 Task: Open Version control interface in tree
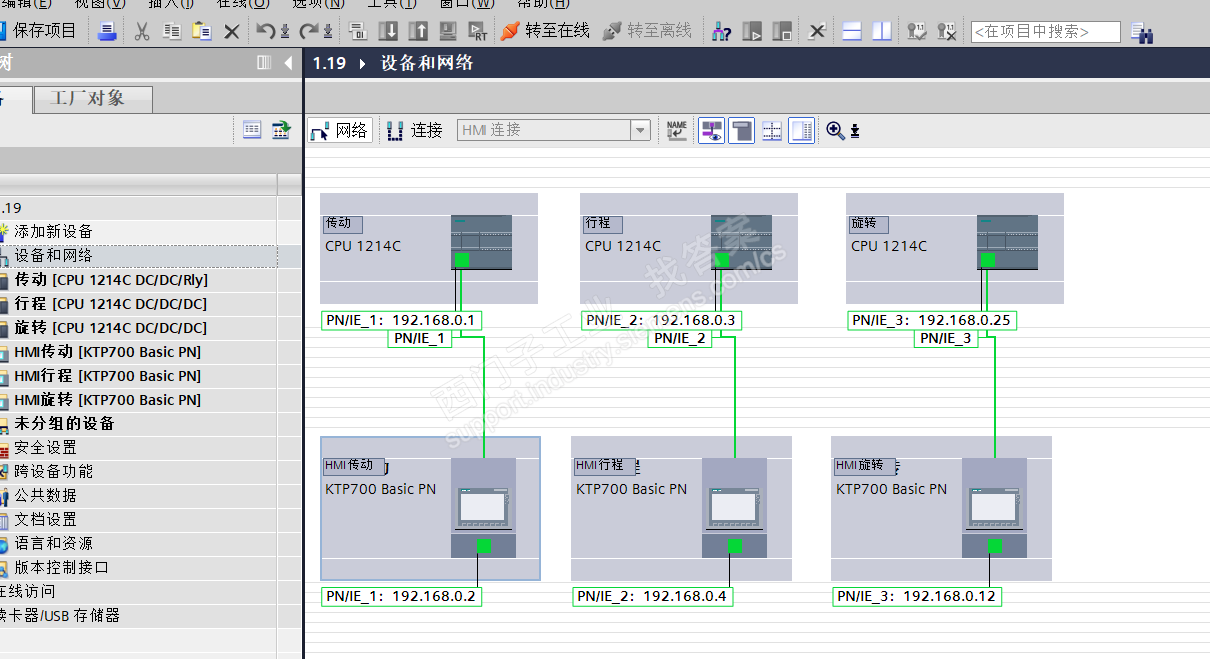click(61, 567)
